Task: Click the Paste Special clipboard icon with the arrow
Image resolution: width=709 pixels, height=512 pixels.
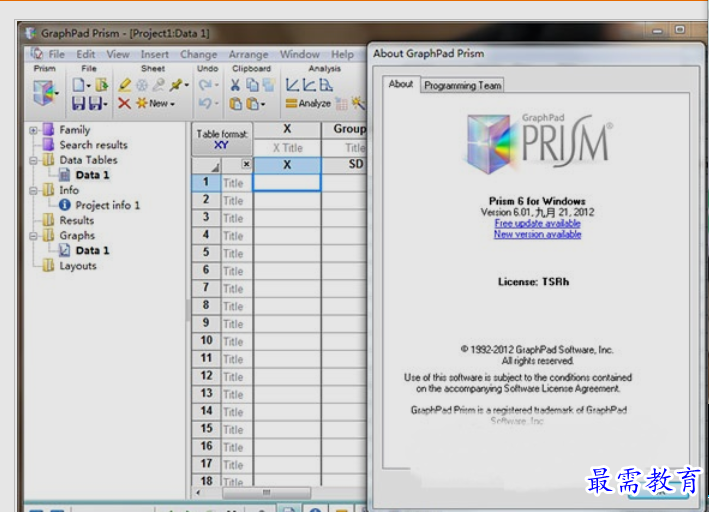Action: 252,104
